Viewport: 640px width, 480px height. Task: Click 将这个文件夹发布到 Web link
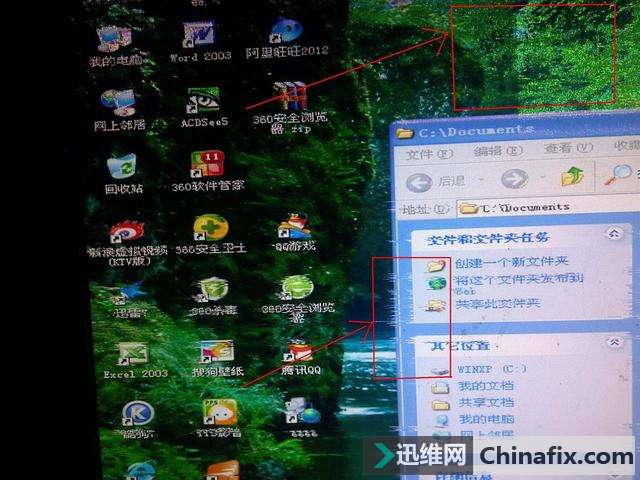(x=519, y=284)
